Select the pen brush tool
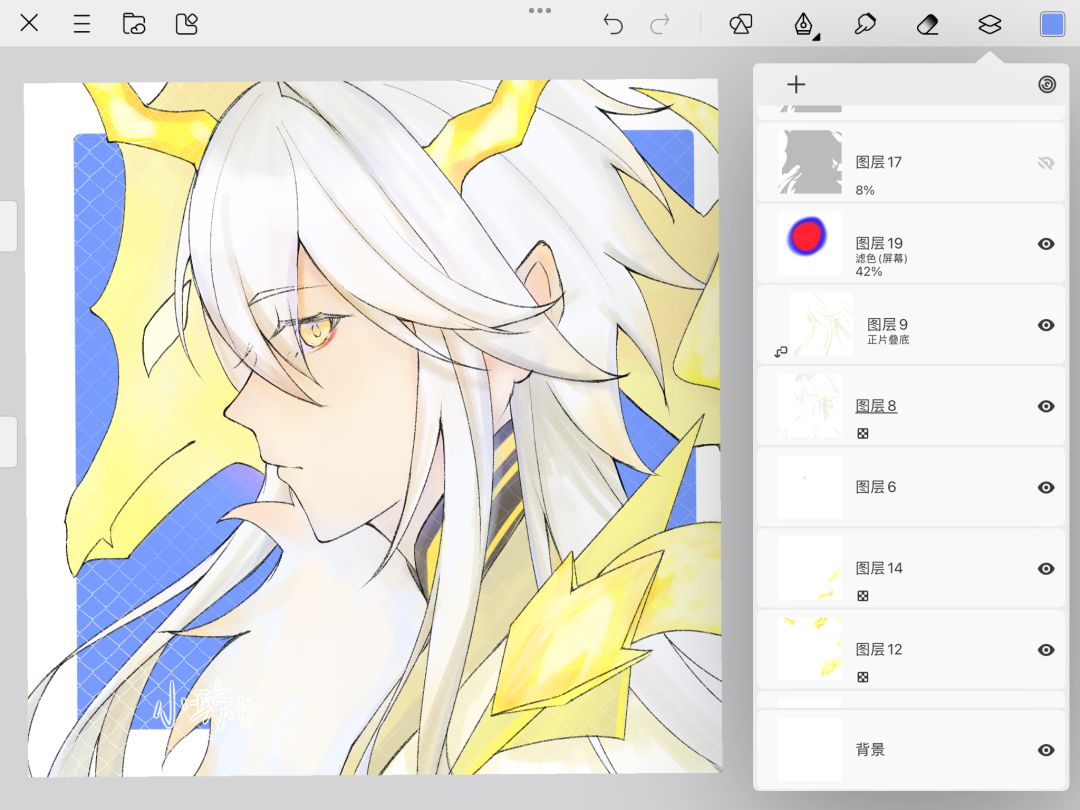 pyautogui.click(x=804, y=25)
